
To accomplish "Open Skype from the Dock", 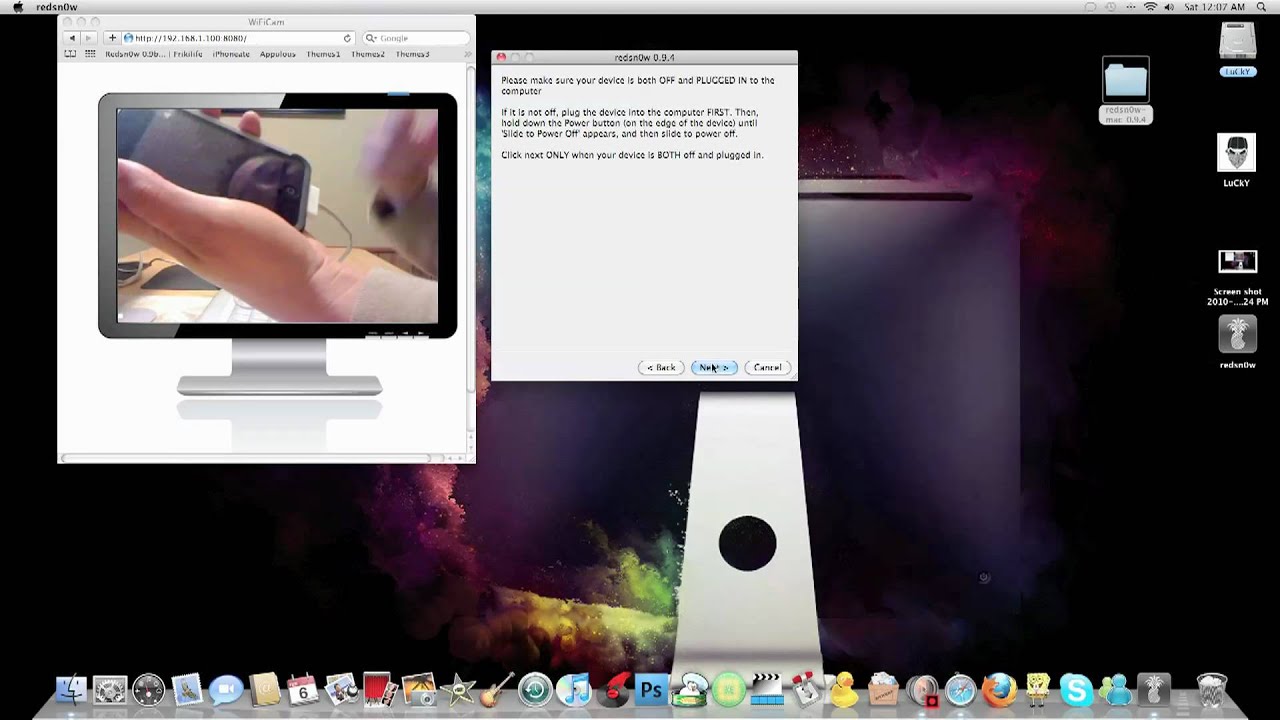I will click(1077, 689).
